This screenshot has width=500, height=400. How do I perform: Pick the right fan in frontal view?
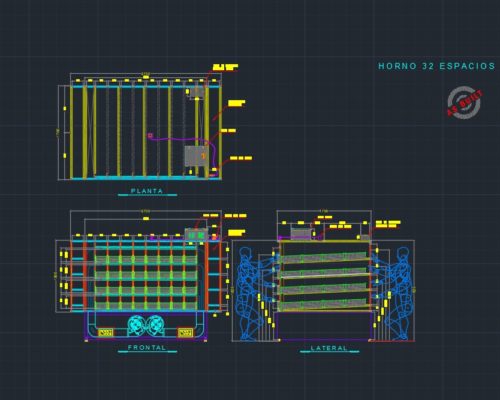coord(155,325)
